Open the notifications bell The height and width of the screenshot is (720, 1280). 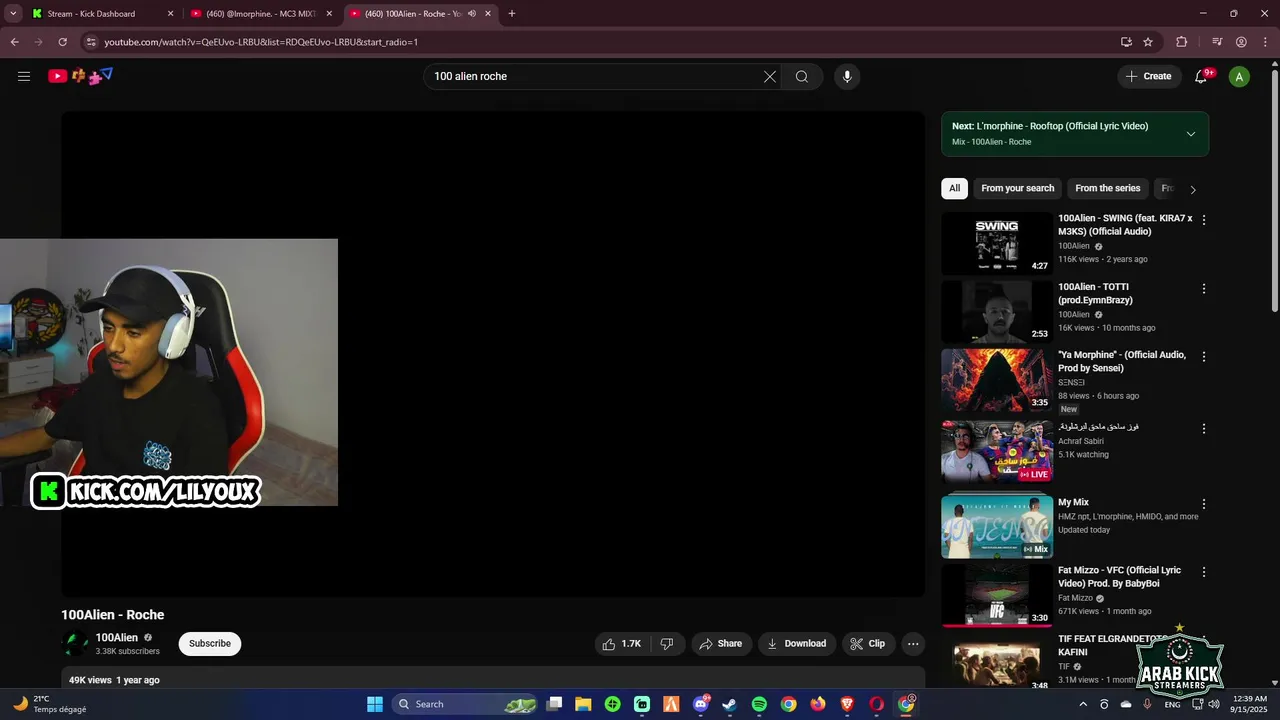pyautogui.click(x=1202, y=76)
